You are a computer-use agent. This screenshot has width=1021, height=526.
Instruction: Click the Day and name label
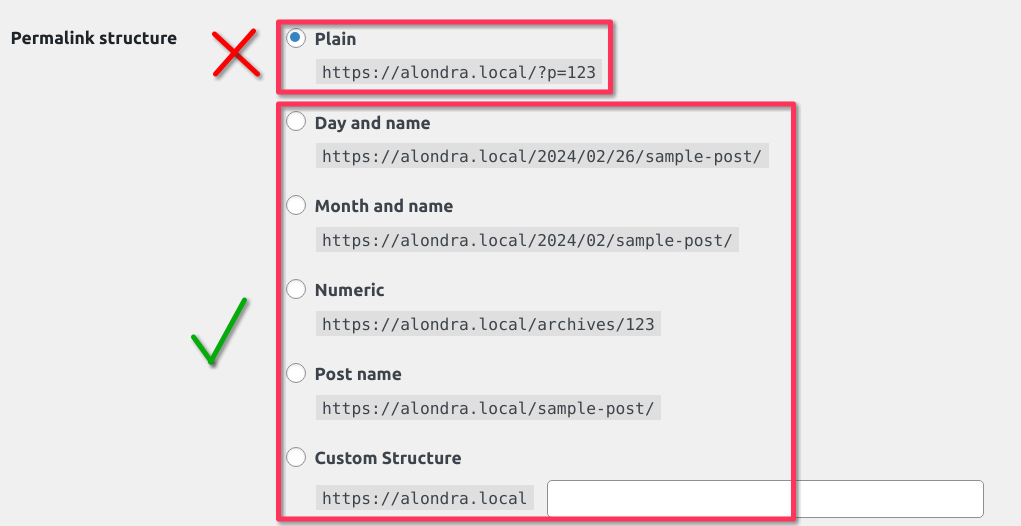tap(372, 123)
